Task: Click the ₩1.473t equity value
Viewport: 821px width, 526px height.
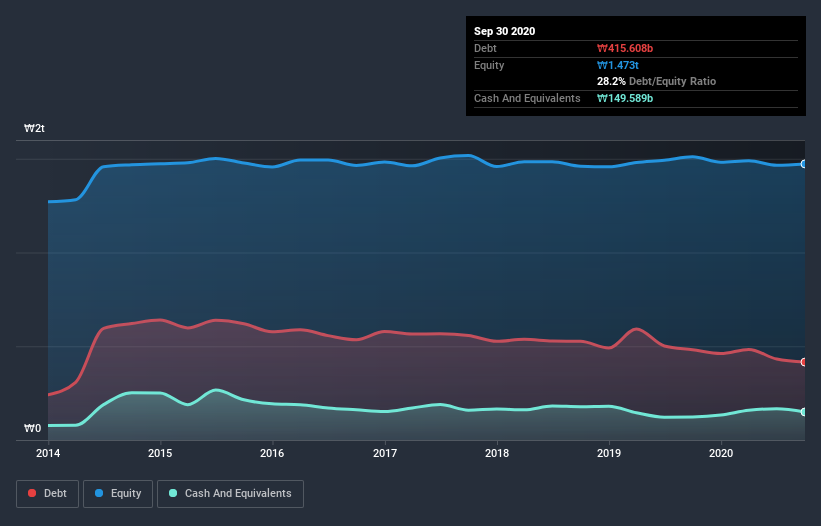Action: pyautogui.click(x=618, y=65)
